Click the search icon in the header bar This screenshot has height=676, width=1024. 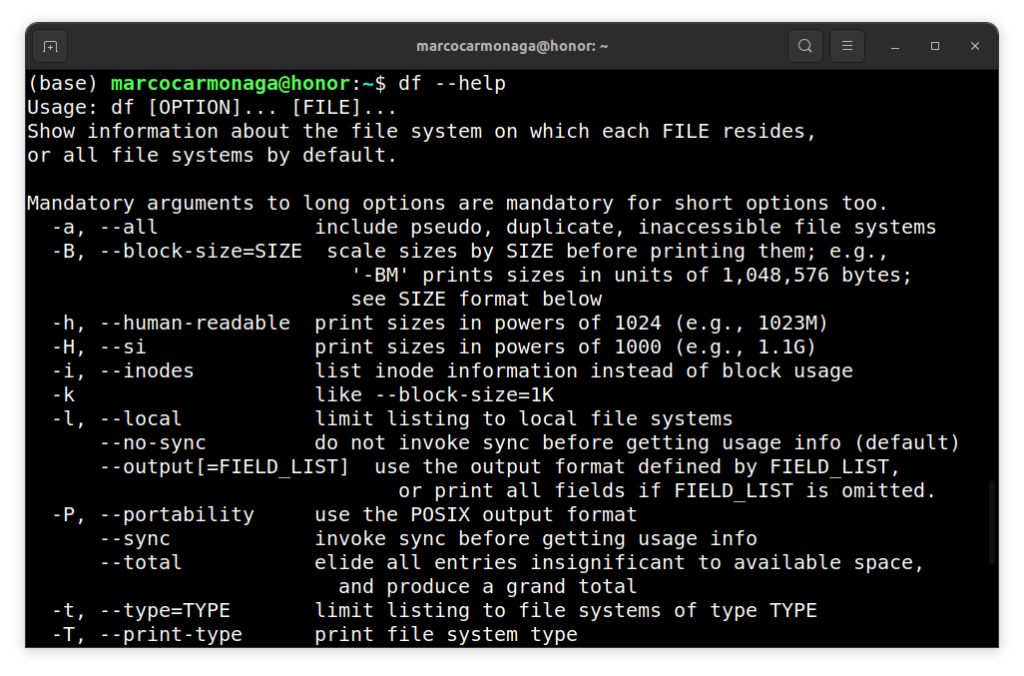pyautogui.click(x=804, y=46)
